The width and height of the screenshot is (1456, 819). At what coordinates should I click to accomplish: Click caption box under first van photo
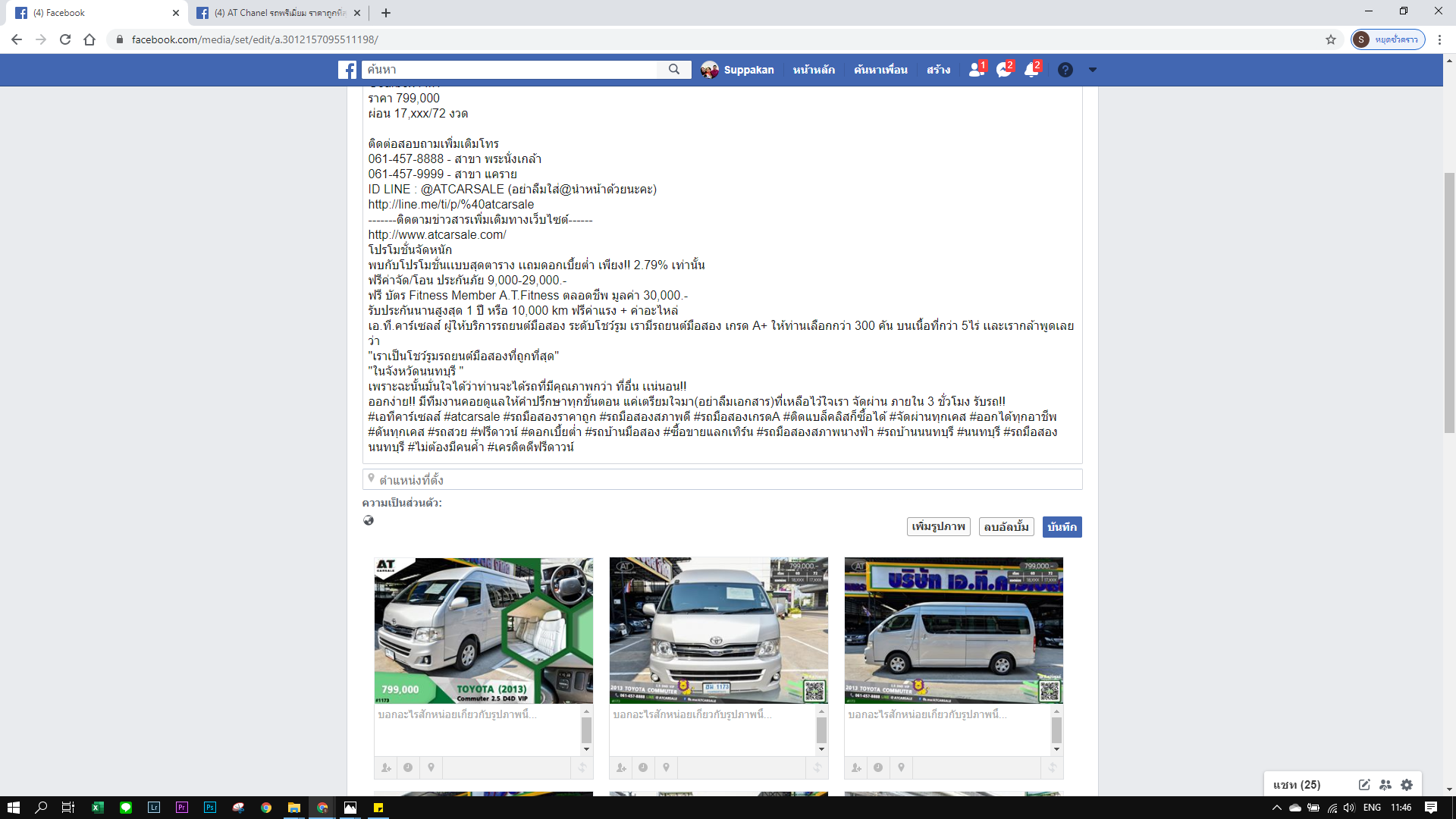point(478,730)
